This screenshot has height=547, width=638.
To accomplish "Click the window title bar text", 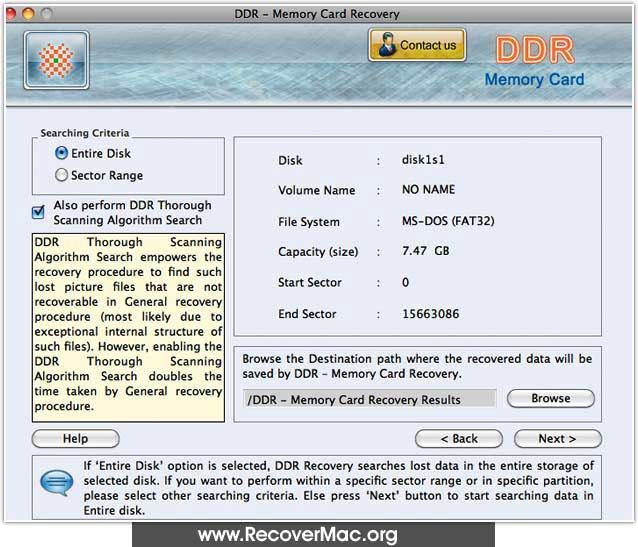I will click(x=319, y=13).
